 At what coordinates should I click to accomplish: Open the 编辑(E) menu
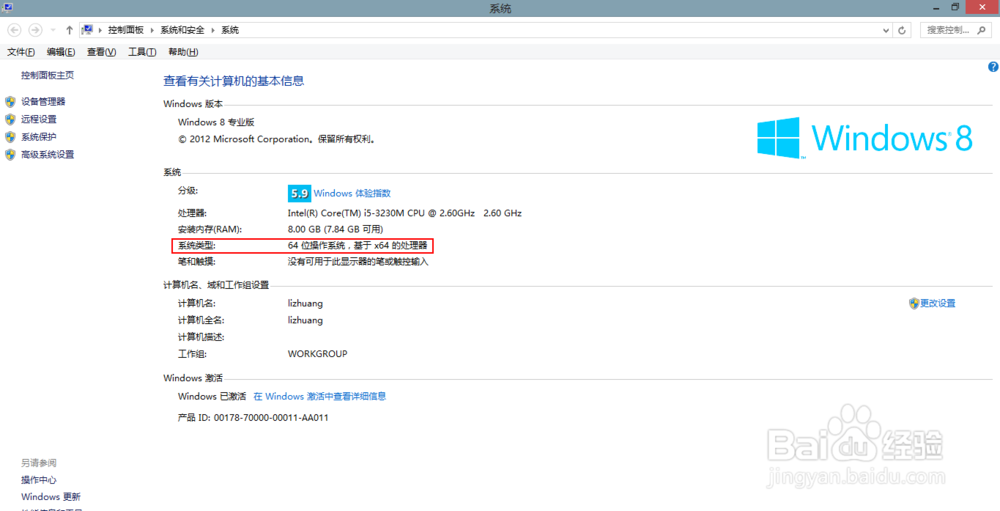coord(61,52)
